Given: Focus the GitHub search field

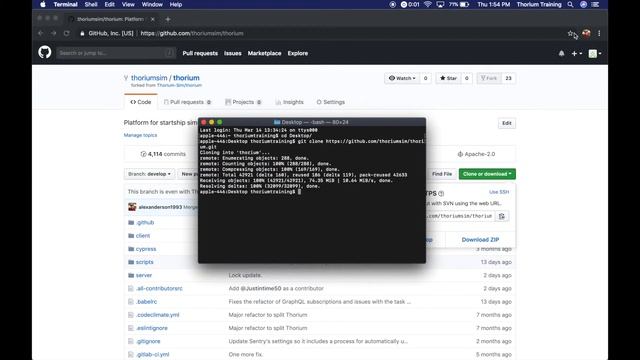Looking at the screenshot, I should click(x=116, y=53).
